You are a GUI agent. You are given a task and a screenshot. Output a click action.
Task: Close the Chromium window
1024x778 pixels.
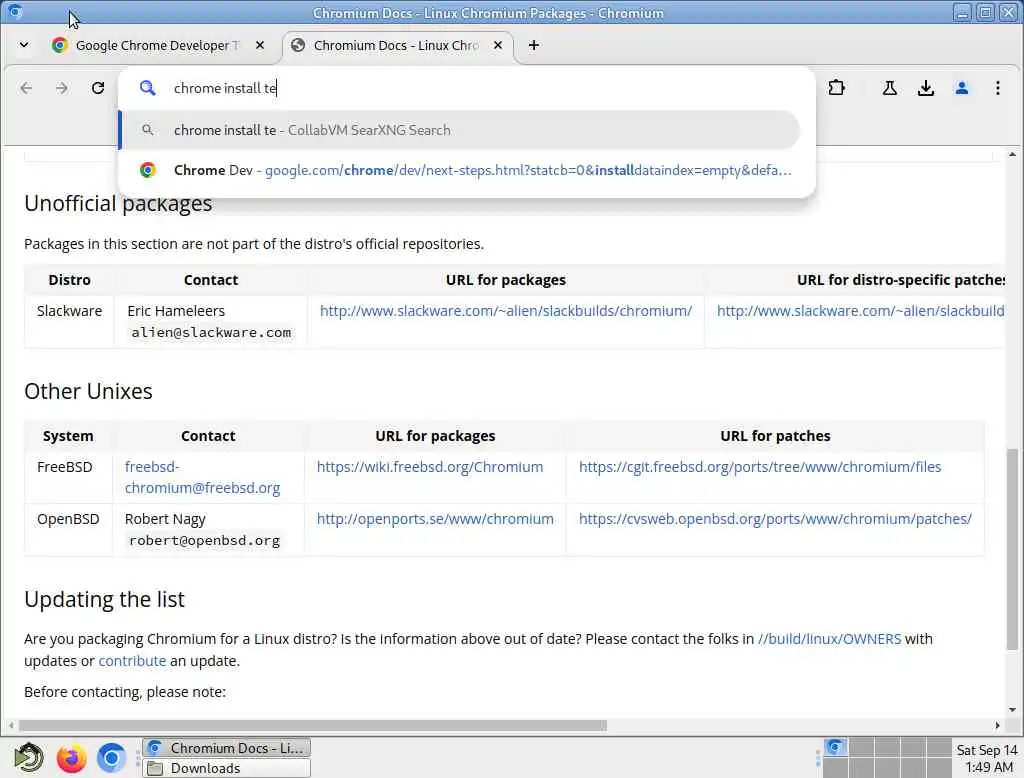click(x=1008, y=12)
